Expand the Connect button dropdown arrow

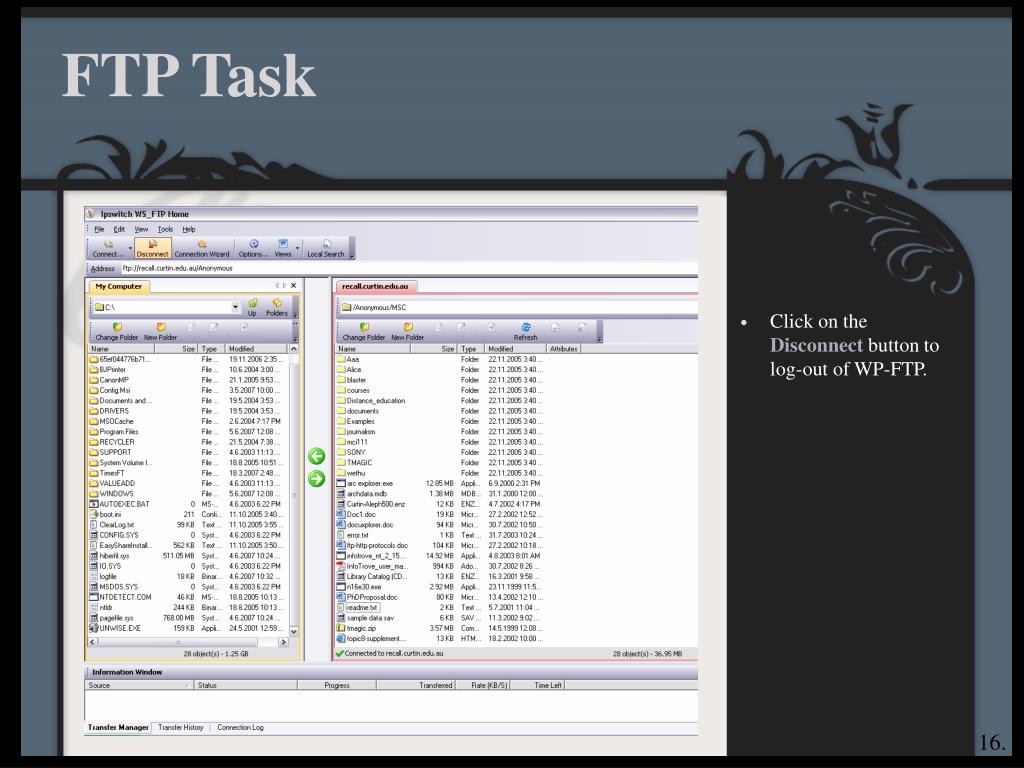click(130, 248)
